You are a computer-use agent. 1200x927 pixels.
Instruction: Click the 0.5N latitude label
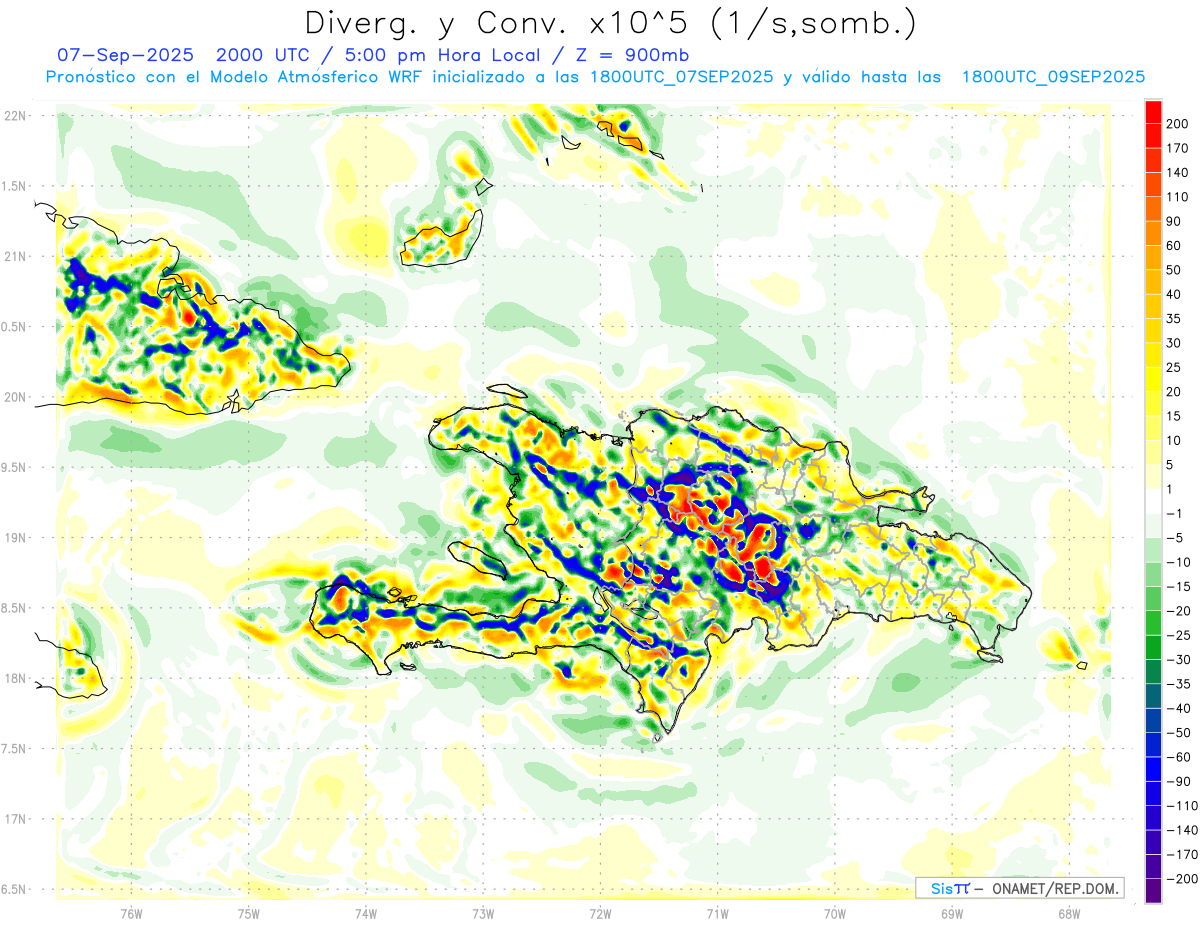click(x=15, y=327)
